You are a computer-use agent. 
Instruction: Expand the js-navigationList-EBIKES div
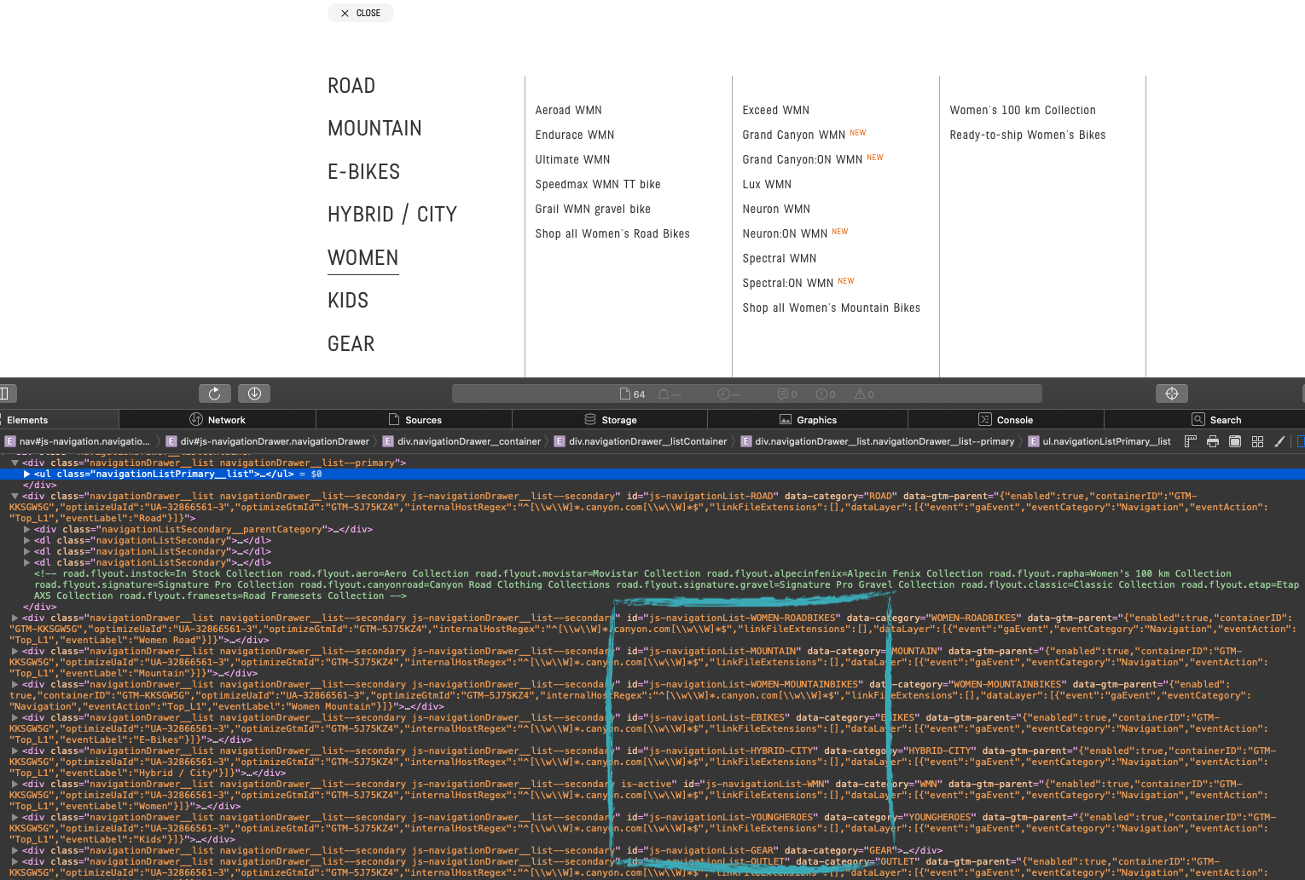pyautogui.click(x=15, y=717)
